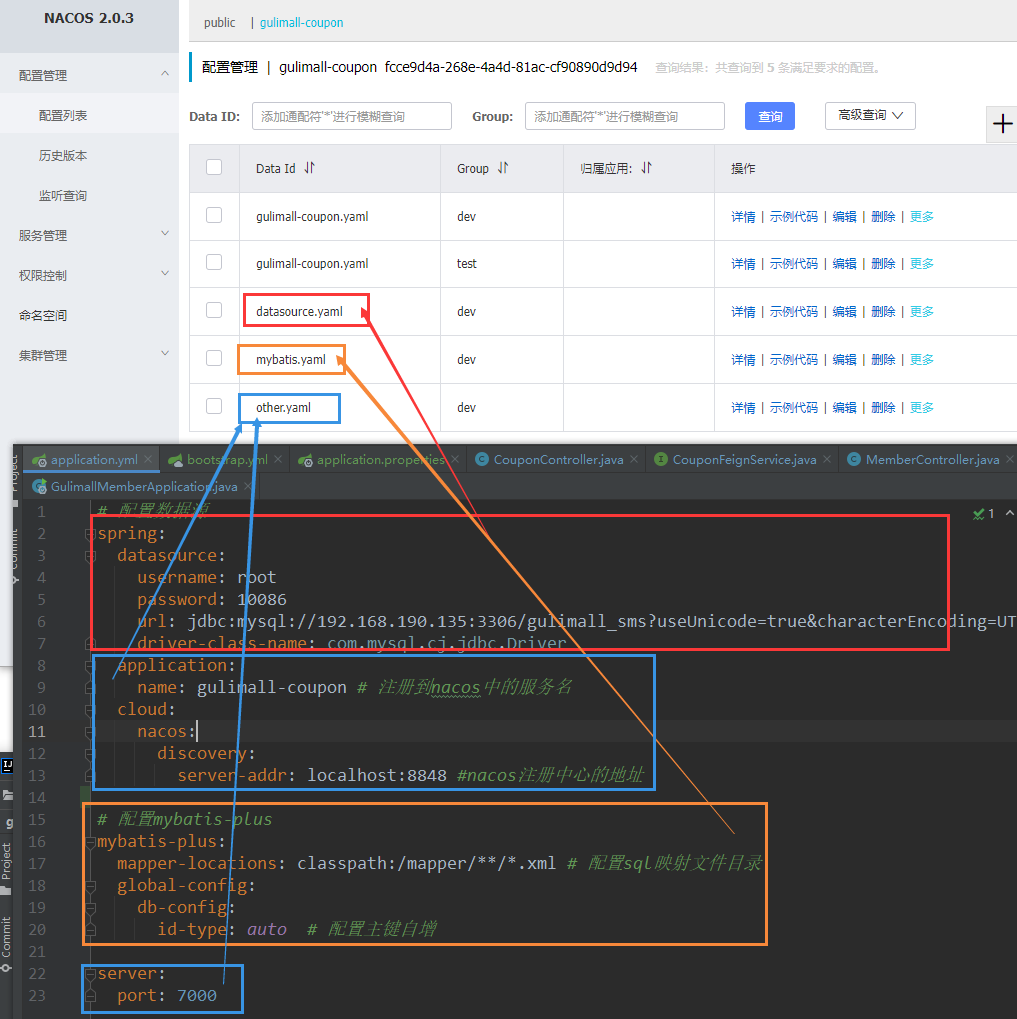Expand the 集群管理 sidebar section

point(89,355)
